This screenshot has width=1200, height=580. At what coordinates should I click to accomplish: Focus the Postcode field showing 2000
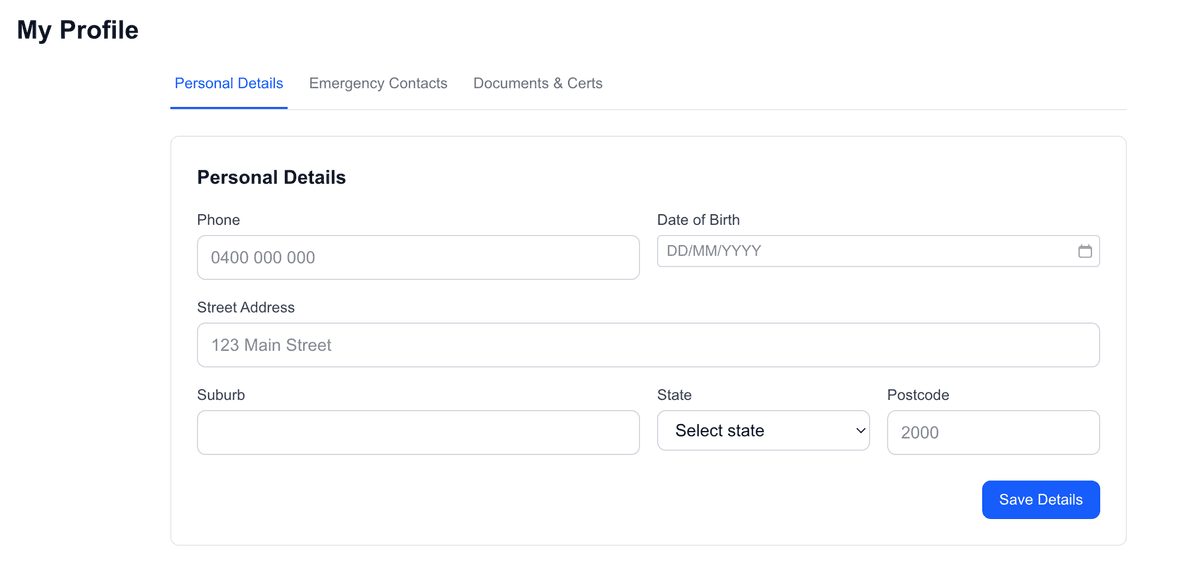coord(993,432)
